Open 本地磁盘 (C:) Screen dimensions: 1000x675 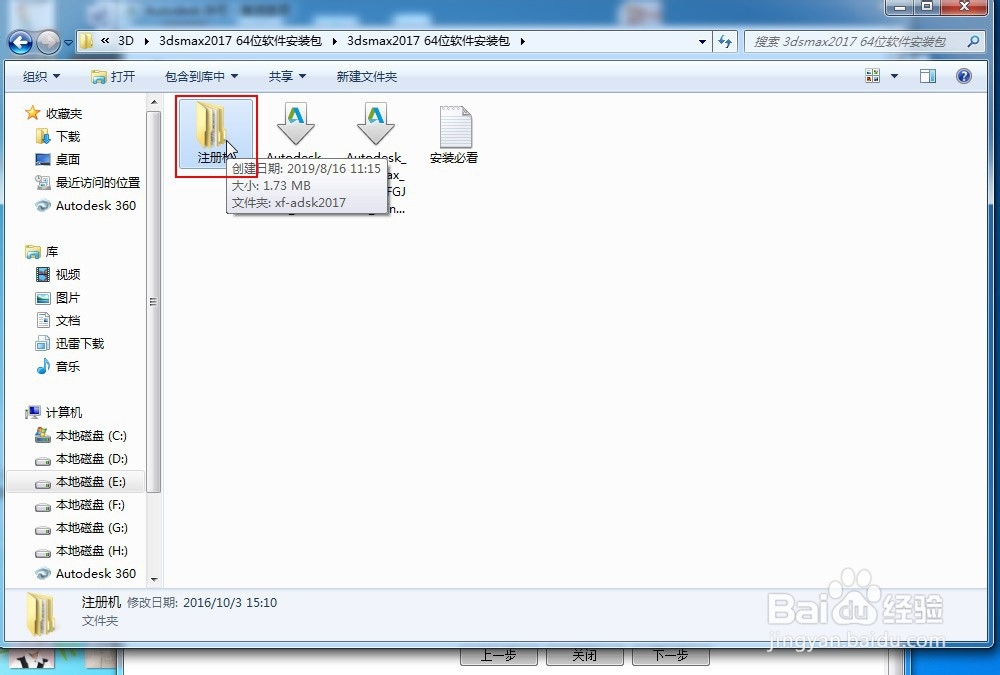[91, 436]
